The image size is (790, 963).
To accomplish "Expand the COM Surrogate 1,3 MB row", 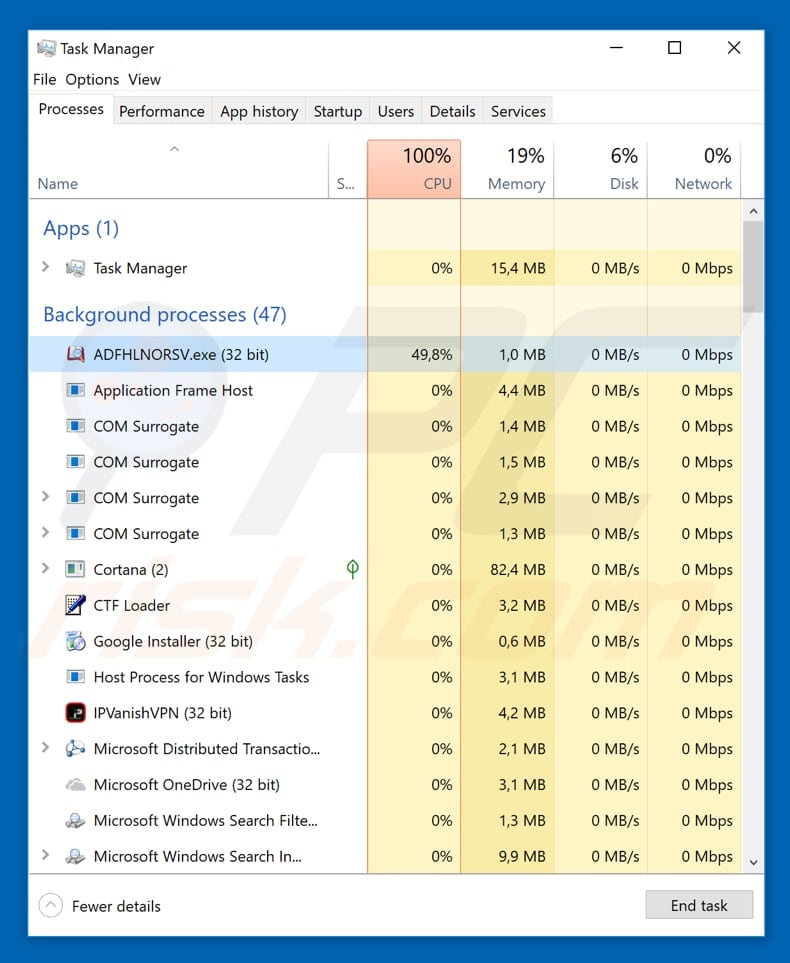I will coord(45,532).
